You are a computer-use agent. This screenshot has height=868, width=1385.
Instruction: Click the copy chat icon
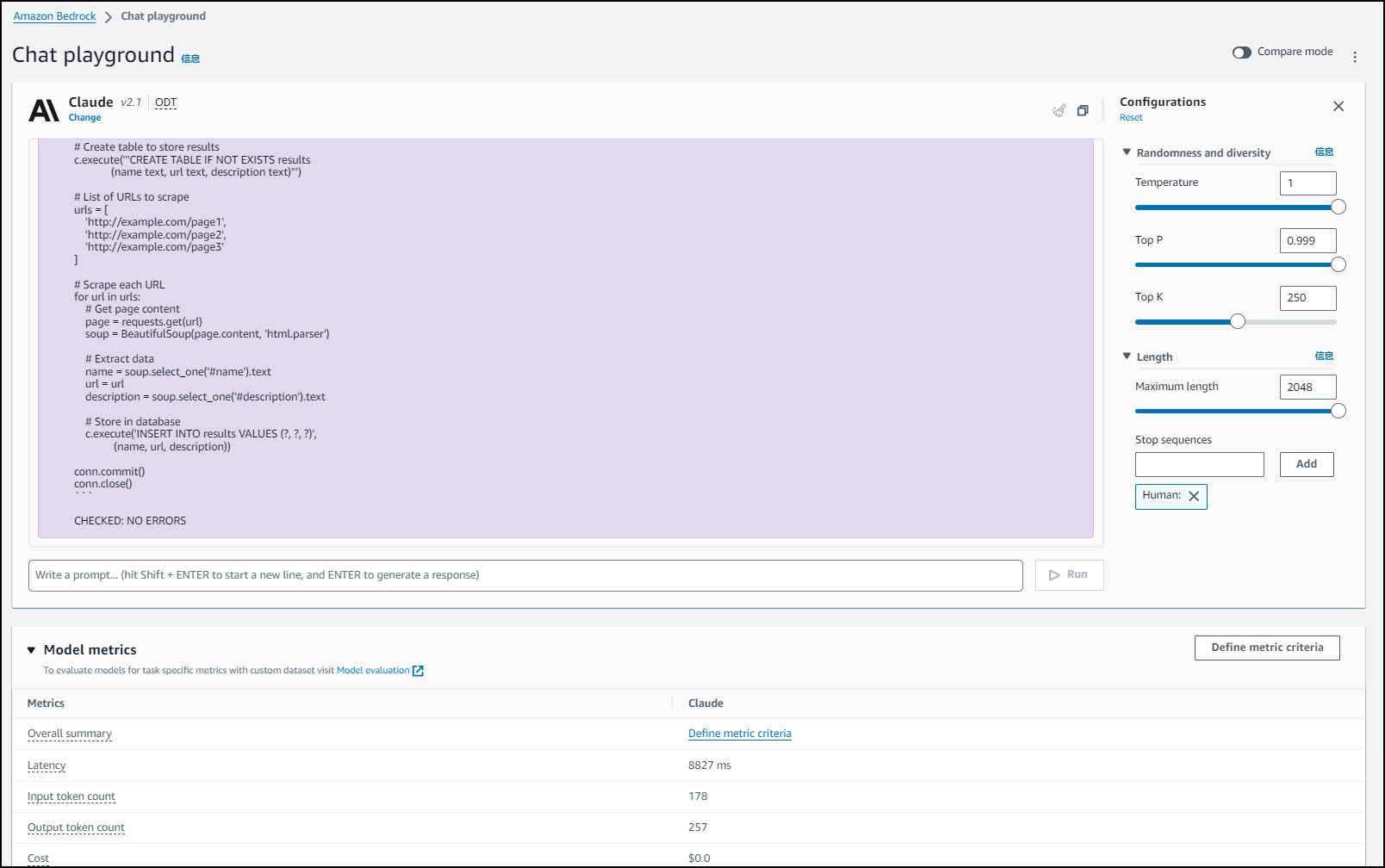click(x=1083, y=110)
